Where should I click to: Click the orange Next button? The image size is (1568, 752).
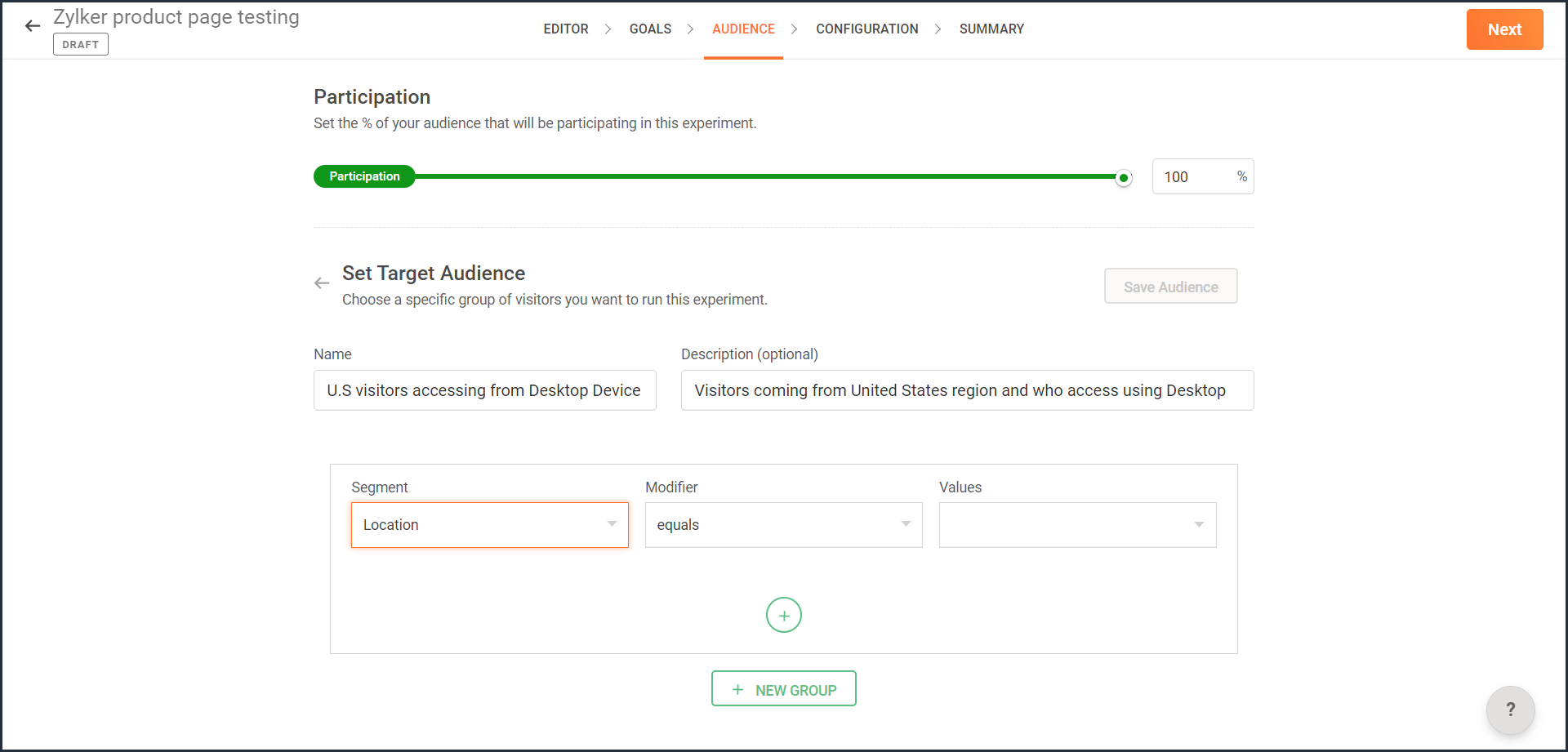pos(1504,29)
